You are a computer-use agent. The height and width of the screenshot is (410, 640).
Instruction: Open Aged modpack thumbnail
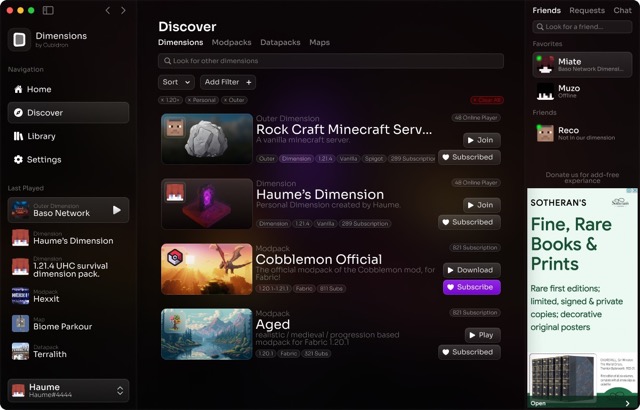click(207, 334)
